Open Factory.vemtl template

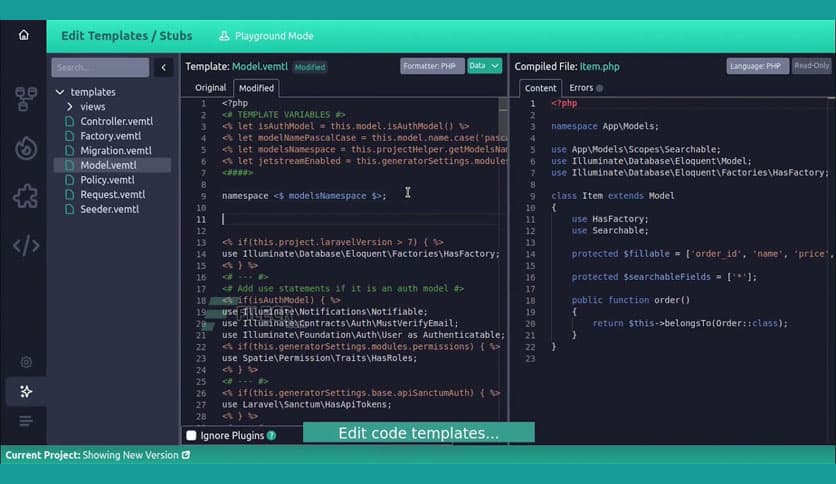[111, 136]
